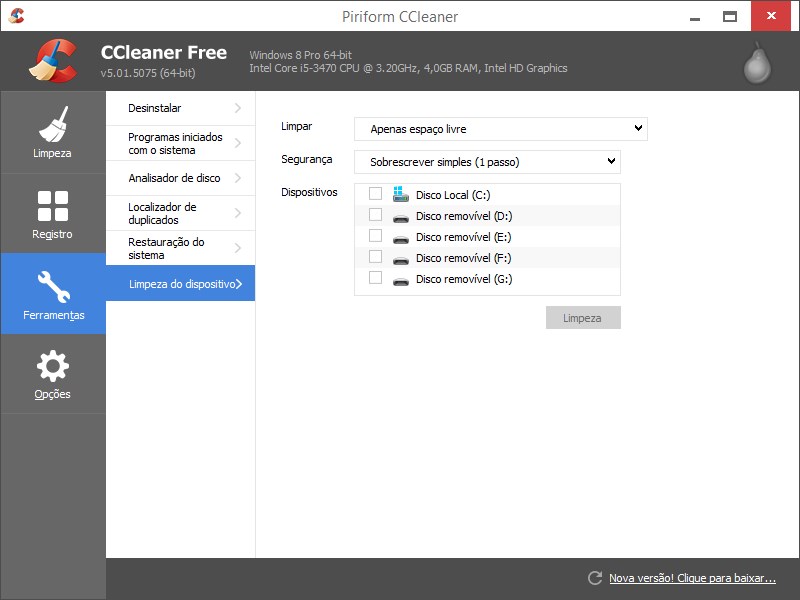Expand chevron next to Programas iniciados

[238, 143]
